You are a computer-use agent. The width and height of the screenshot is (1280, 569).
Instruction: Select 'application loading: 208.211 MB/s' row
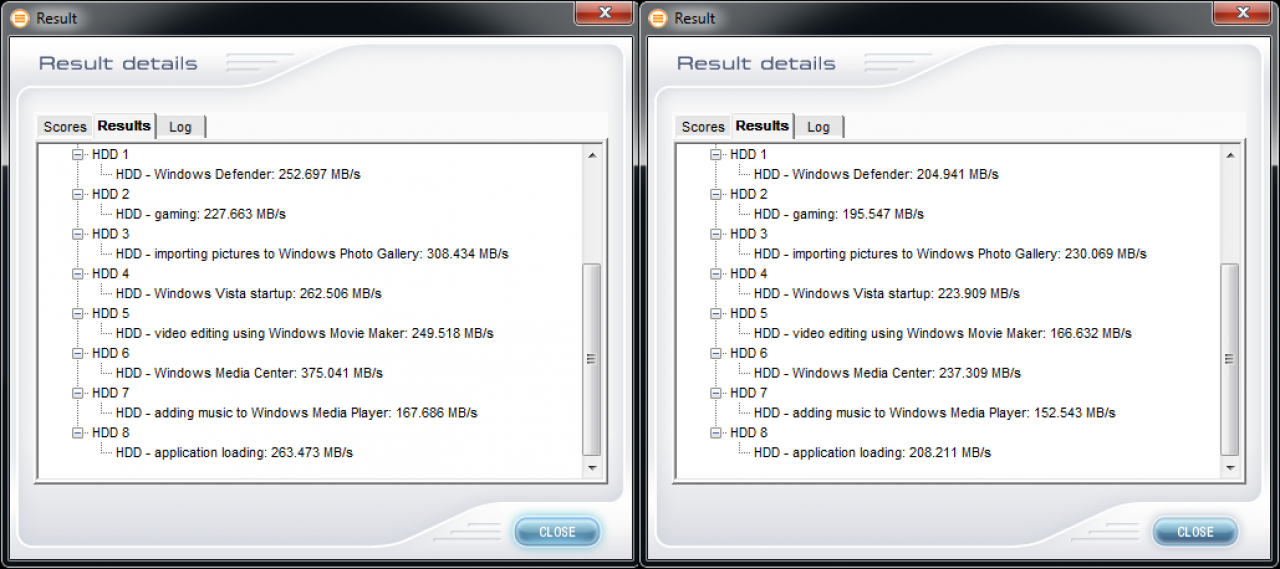[872, 453]
